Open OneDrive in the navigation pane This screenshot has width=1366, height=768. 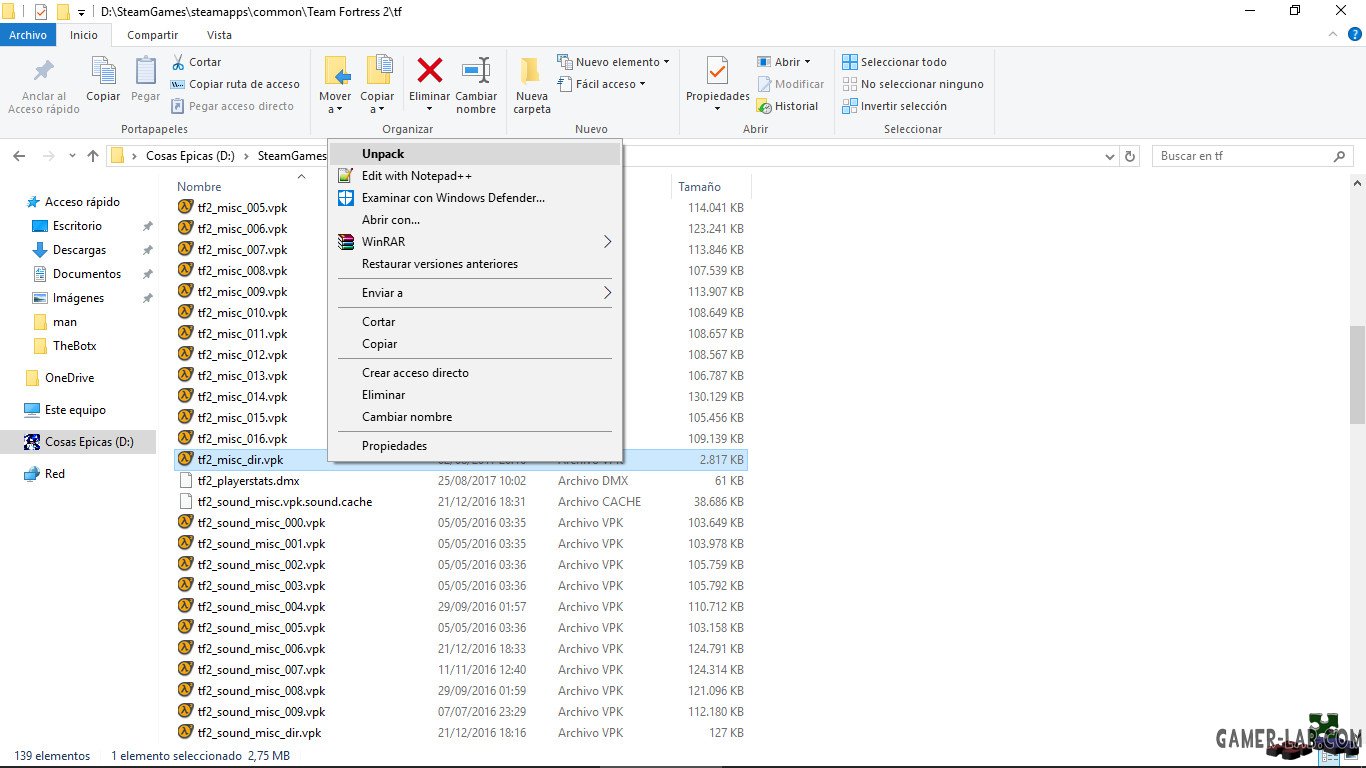tap(69, 378)
